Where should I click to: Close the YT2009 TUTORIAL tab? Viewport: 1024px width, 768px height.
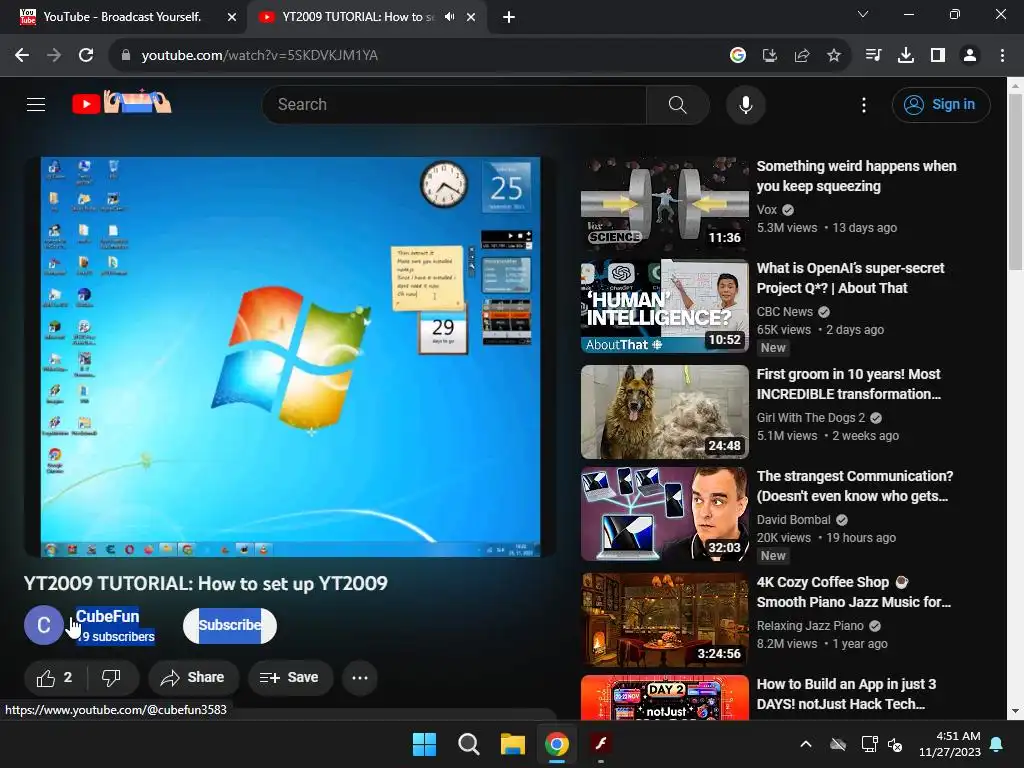point(471,17)
